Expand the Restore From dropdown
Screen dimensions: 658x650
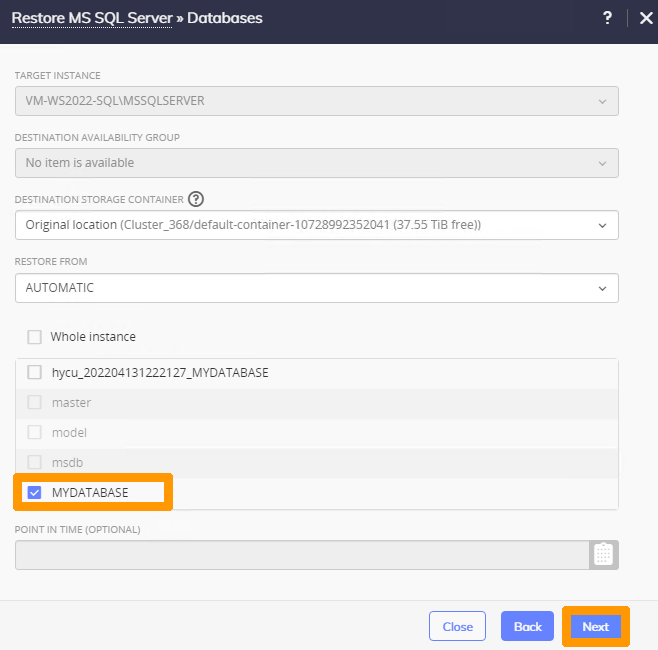pyautogui.click(x=317, y=288)
